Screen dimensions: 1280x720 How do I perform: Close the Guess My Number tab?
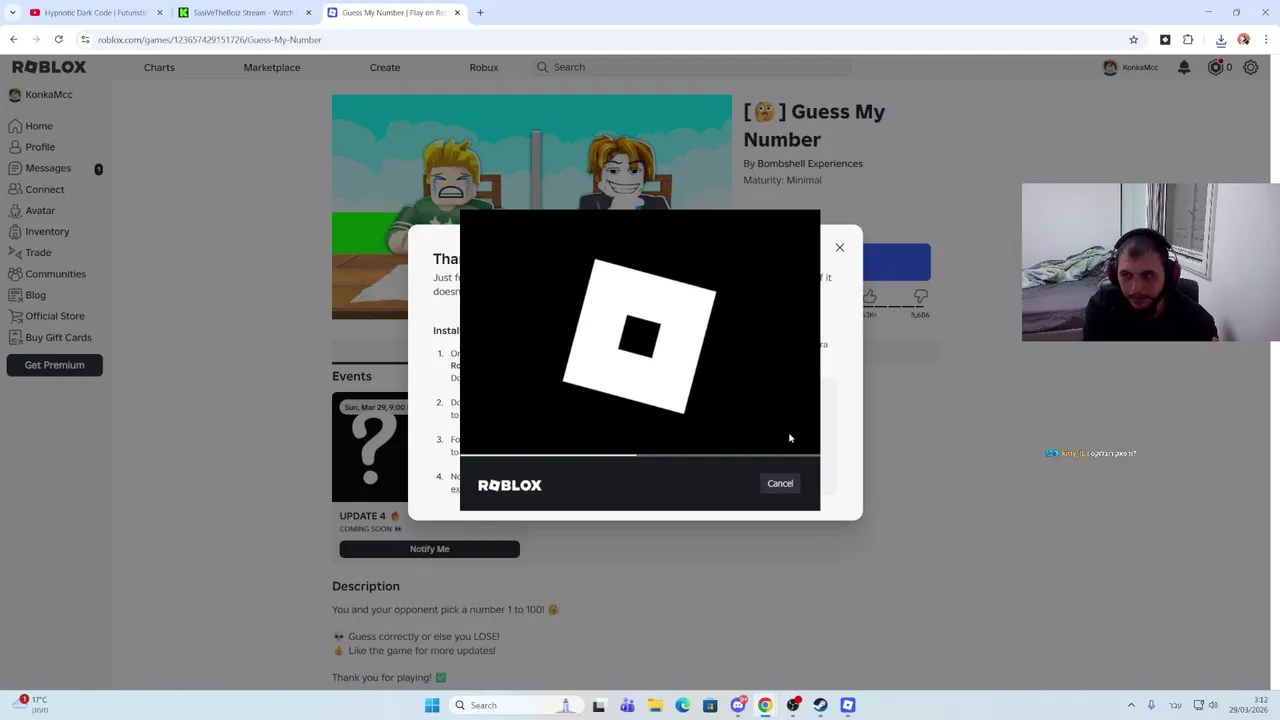458,13
